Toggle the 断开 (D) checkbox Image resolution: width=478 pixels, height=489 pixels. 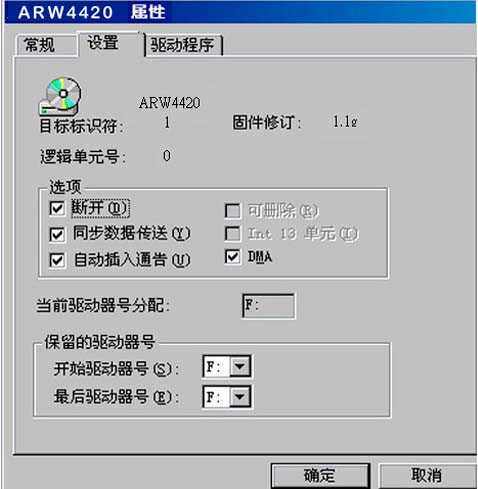57,209
